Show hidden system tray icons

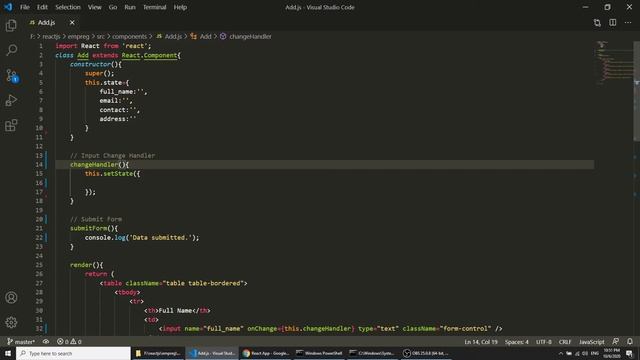pos(560,353)
